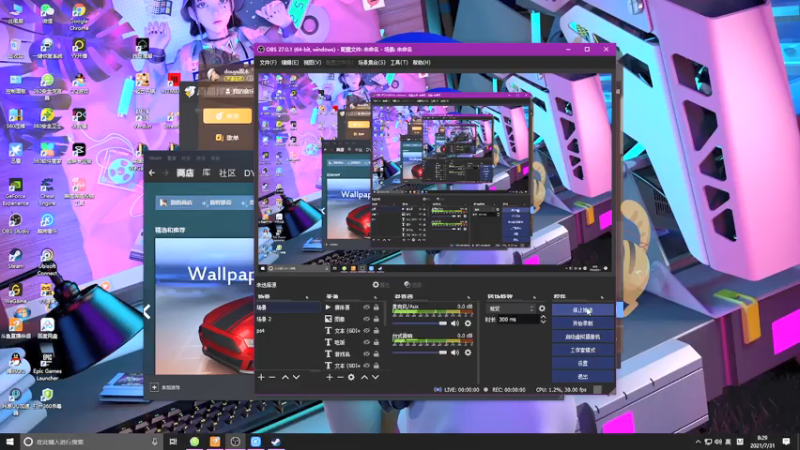Click 停止推流 stop streaming button
The height and width of the screenshot is (450, 800).
[583, 310]
